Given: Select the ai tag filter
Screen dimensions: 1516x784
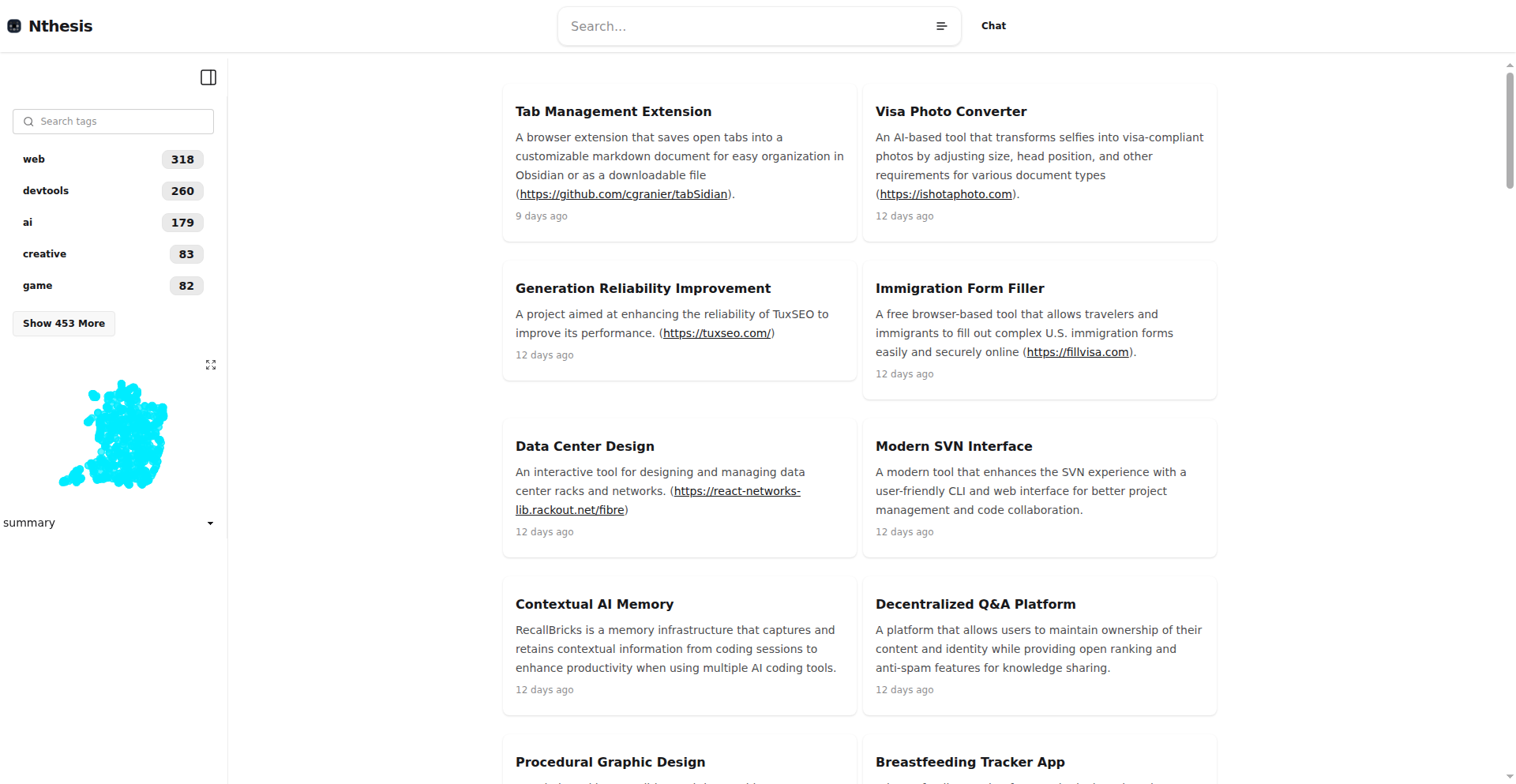Looking at the screenshot, I should [28, 223].
